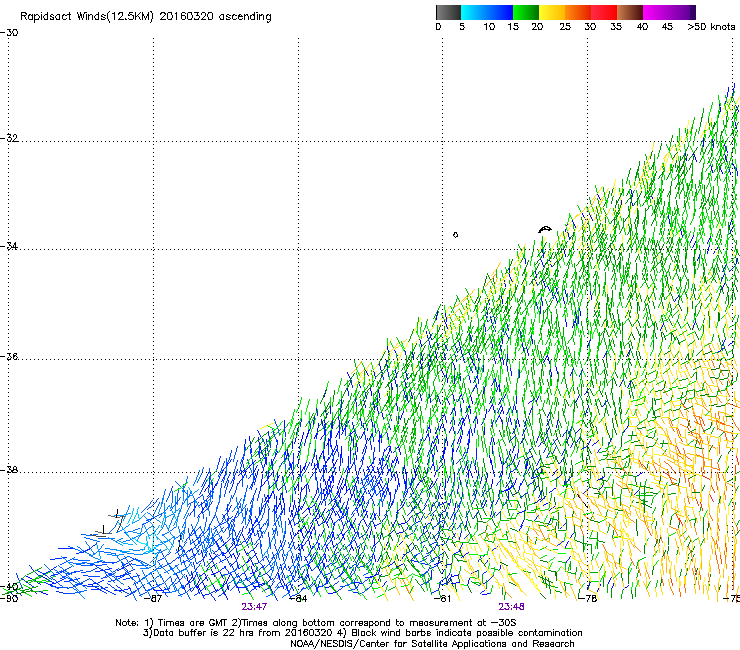This screenshot has height=650, width=740.
Task: Click the 'Times are GMT' note line
Action: pyautogui.click(x=316, y=623)
